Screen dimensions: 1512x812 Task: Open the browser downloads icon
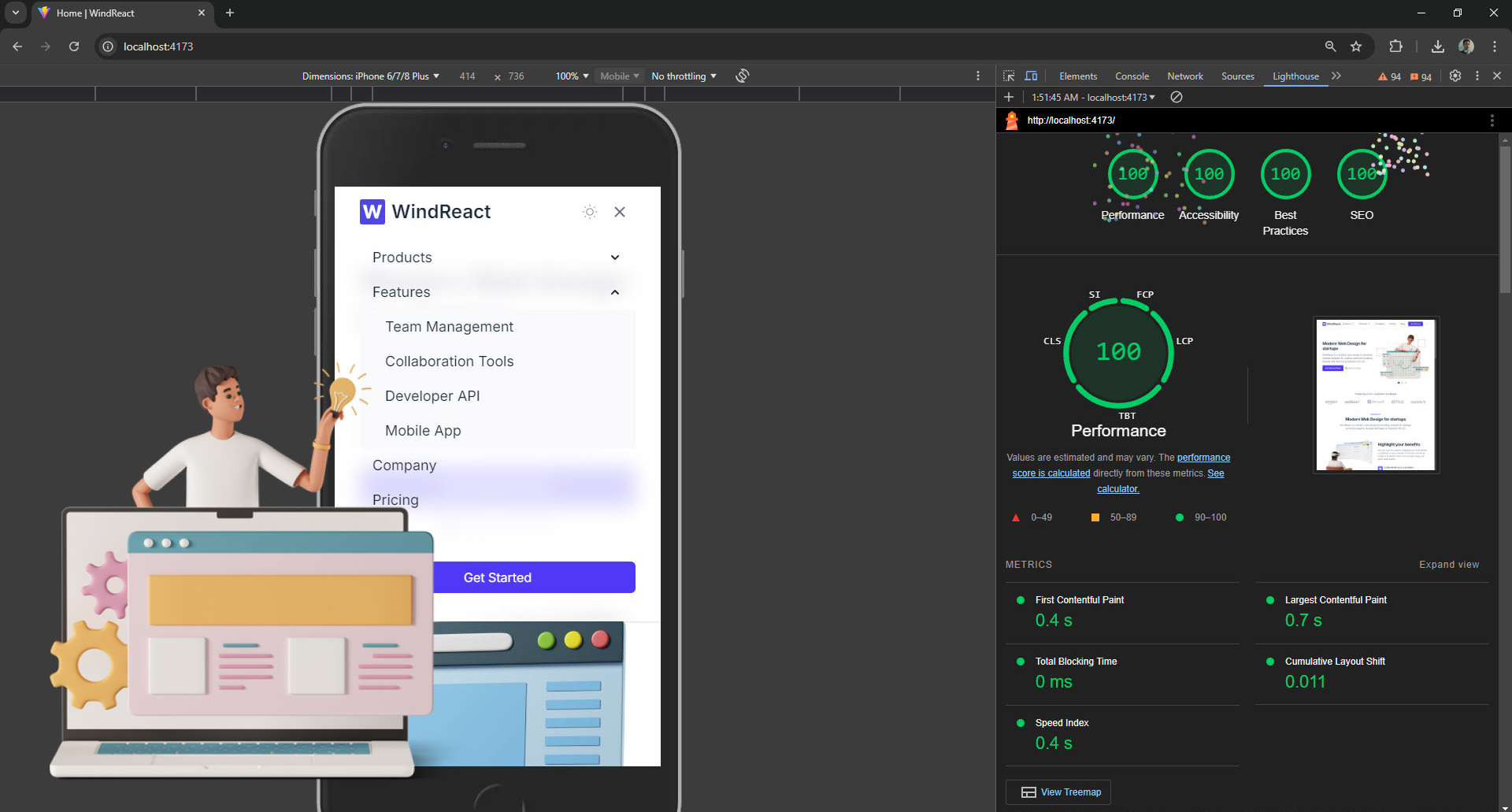click(x=1437, y=46)
